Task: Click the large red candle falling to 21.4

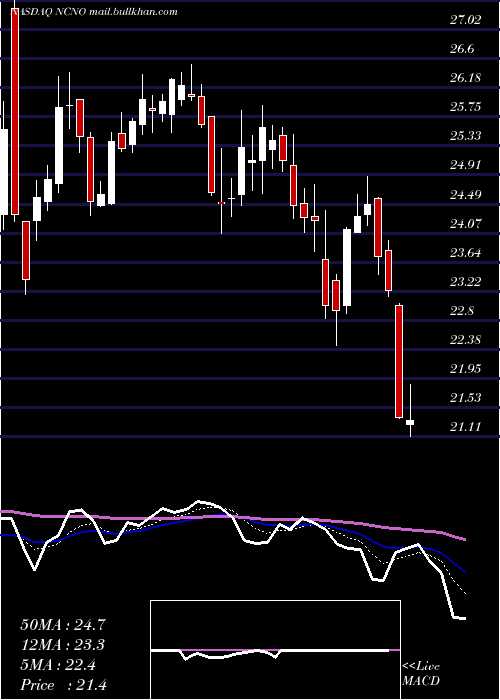Action: coord(399,362)
